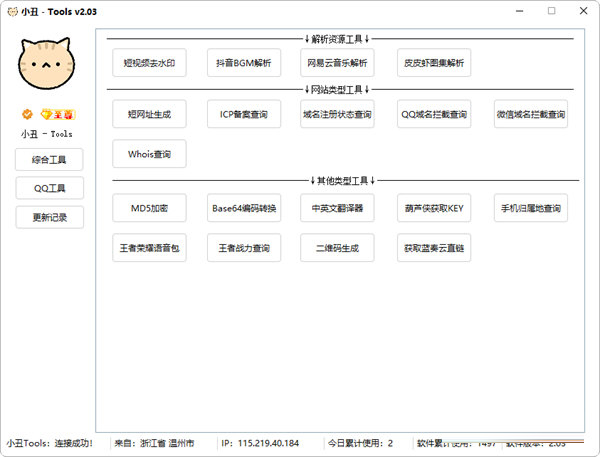Open 短视频去水印 tool

click(149, 63)
